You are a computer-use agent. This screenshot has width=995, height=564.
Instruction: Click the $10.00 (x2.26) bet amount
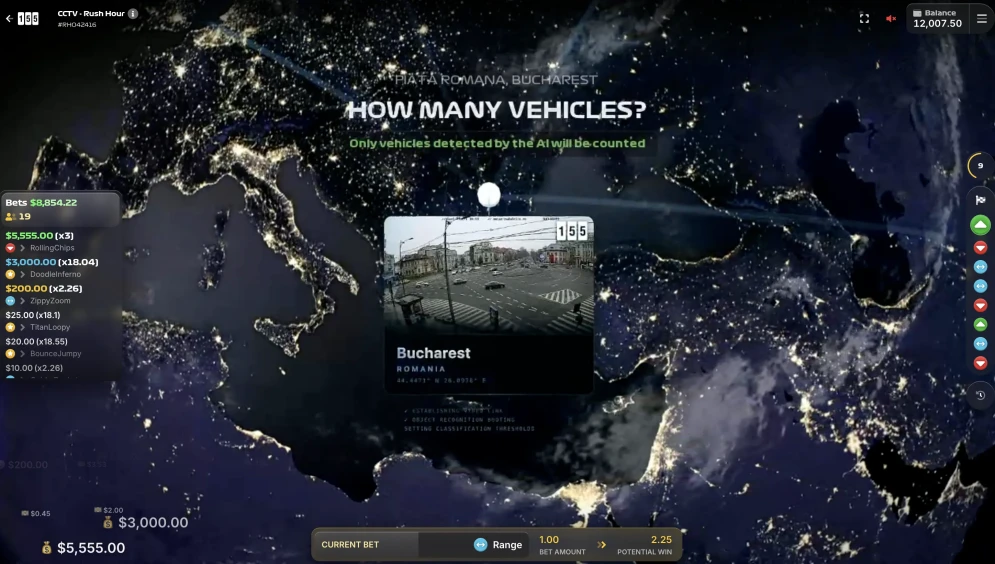point(34,368)
